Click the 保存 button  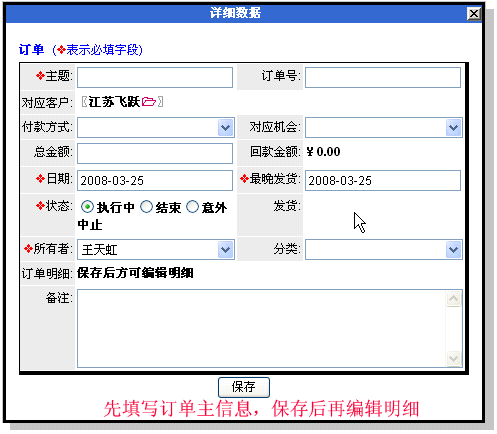tap(244, 387)
